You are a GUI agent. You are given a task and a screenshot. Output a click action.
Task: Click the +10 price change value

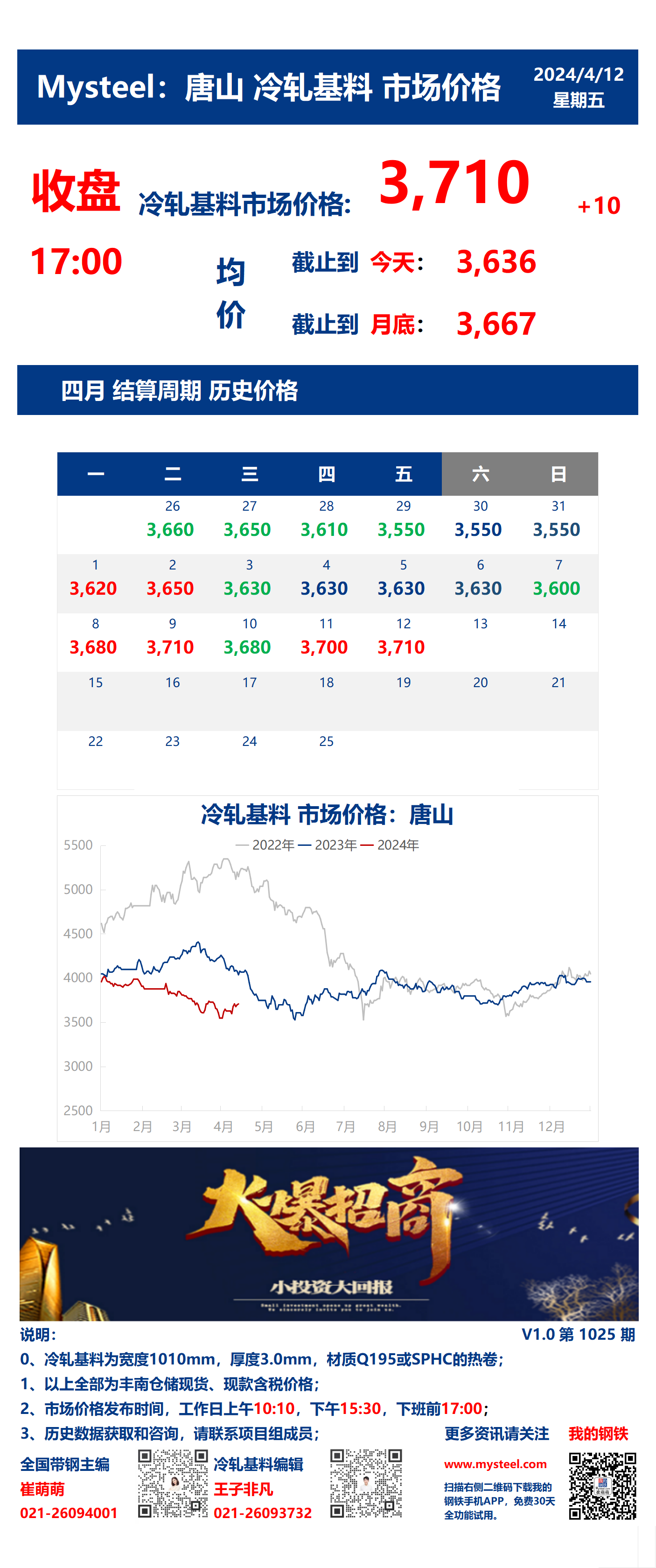click(x=599, y=206)
